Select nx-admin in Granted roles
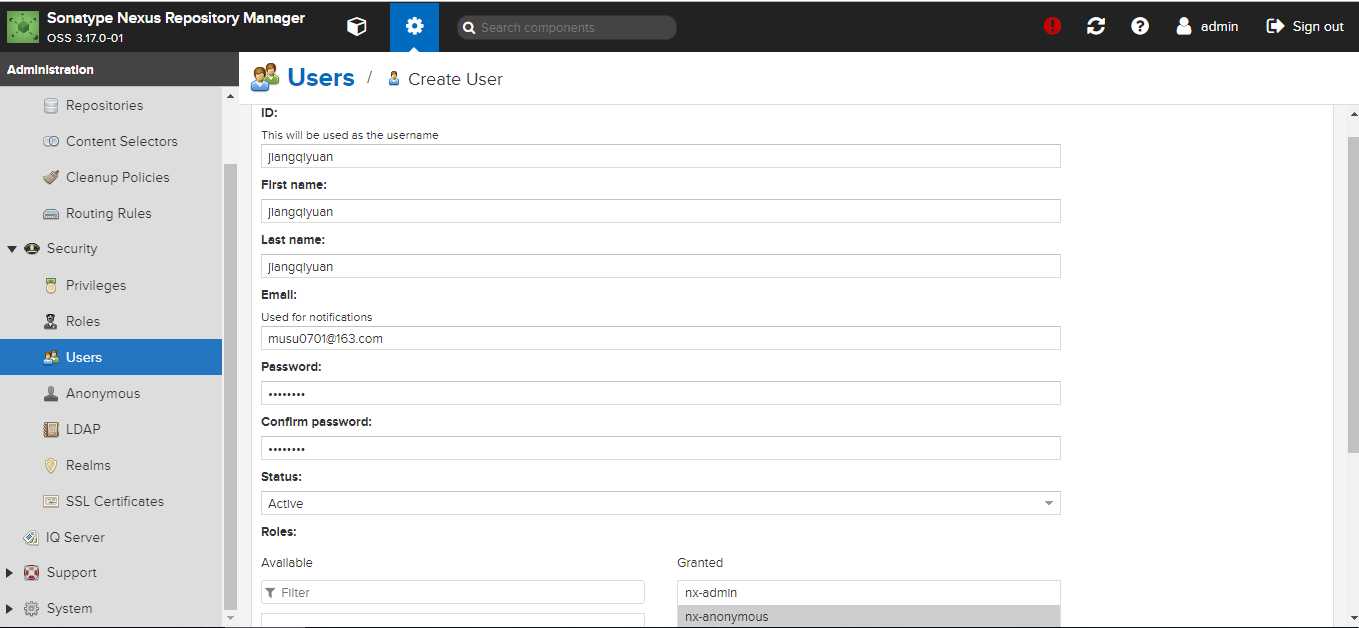The image size is (1359, 628). coord(869,593)
